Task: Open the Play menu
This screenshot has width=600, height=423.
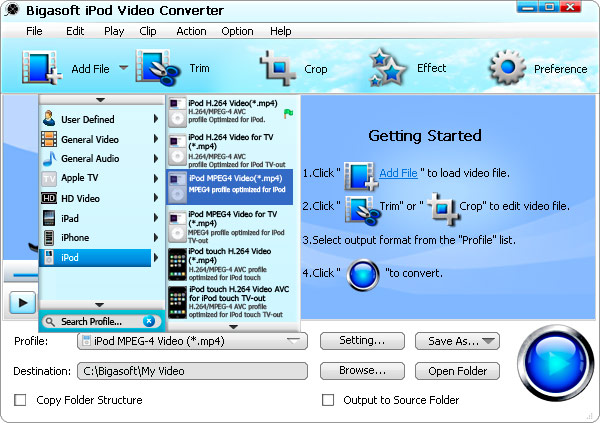Action: pos(114,31)
